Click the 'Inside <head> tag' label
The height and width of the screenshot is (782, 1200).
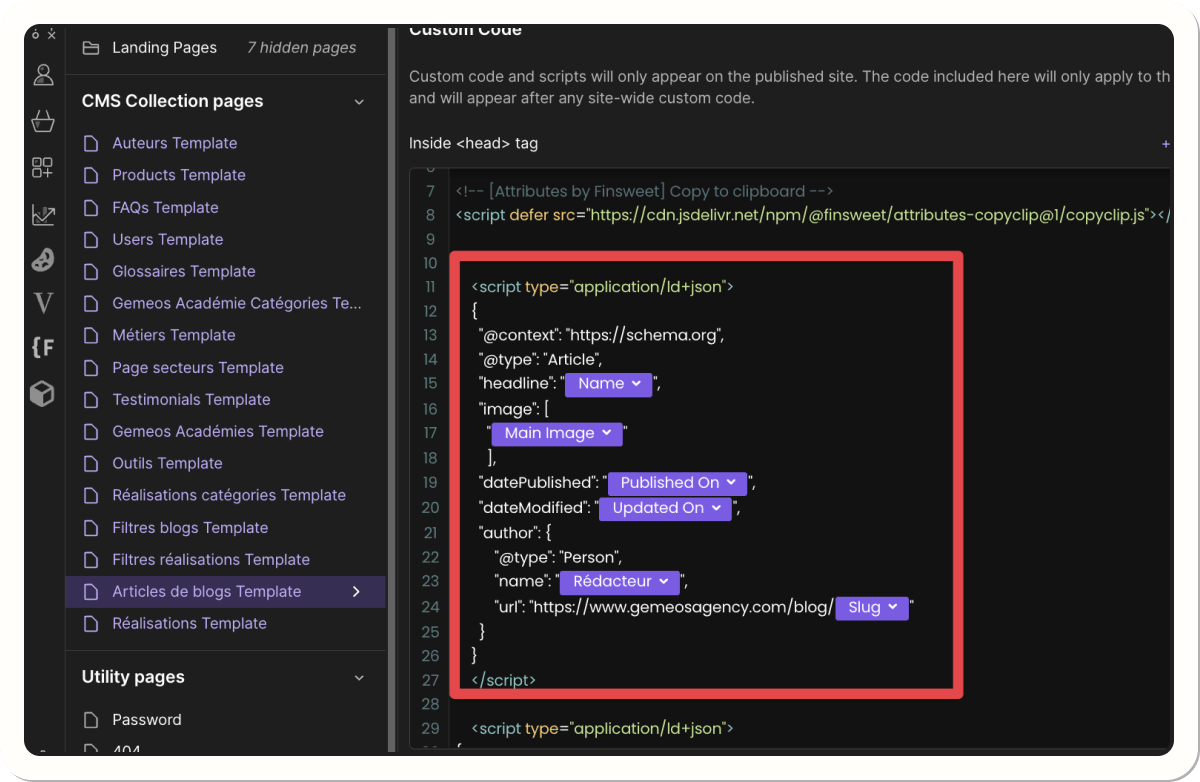[473, 143]
